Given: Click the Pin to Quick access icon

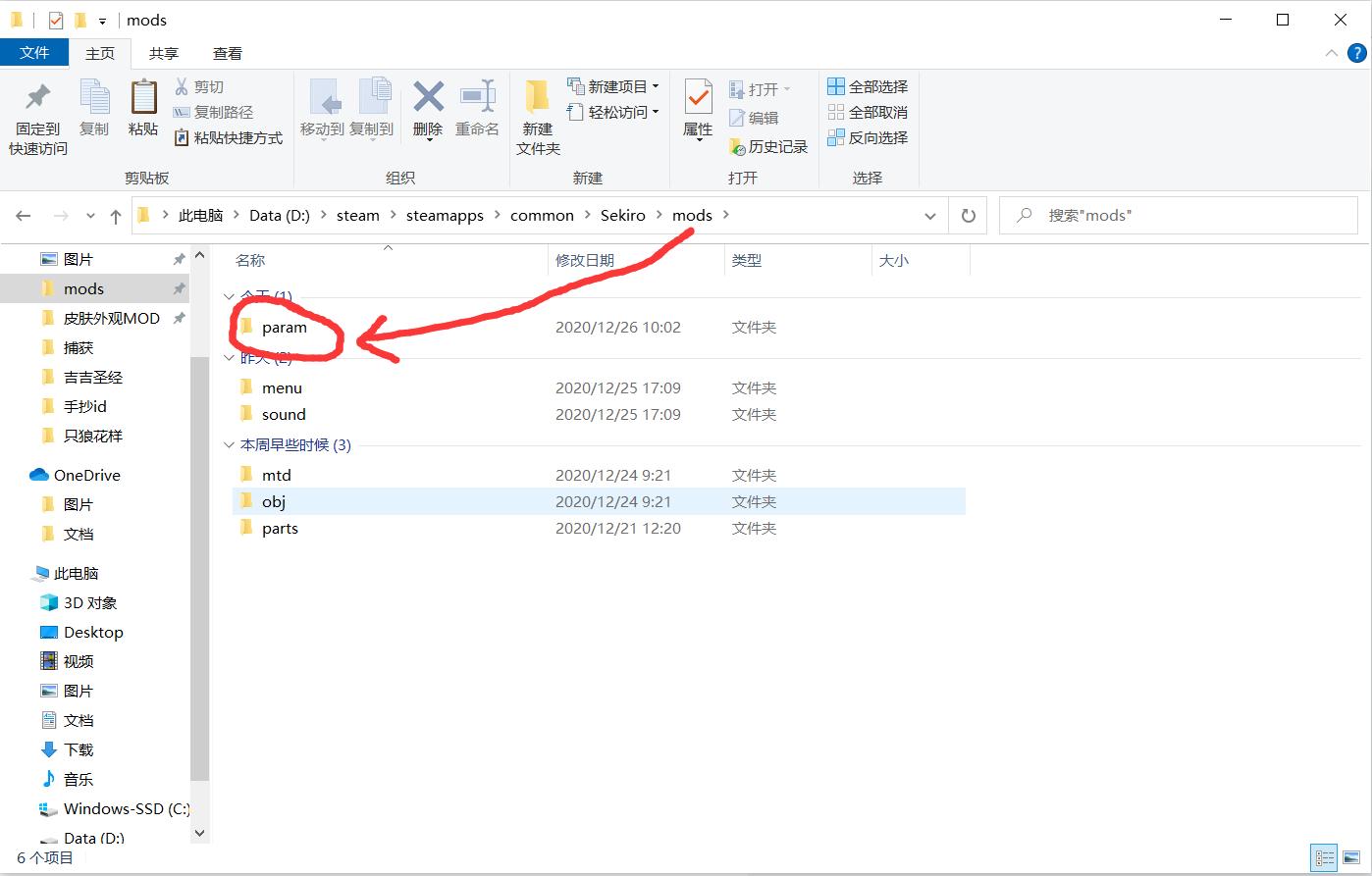Looking at the screenshot, I should (x=37, y=99).
